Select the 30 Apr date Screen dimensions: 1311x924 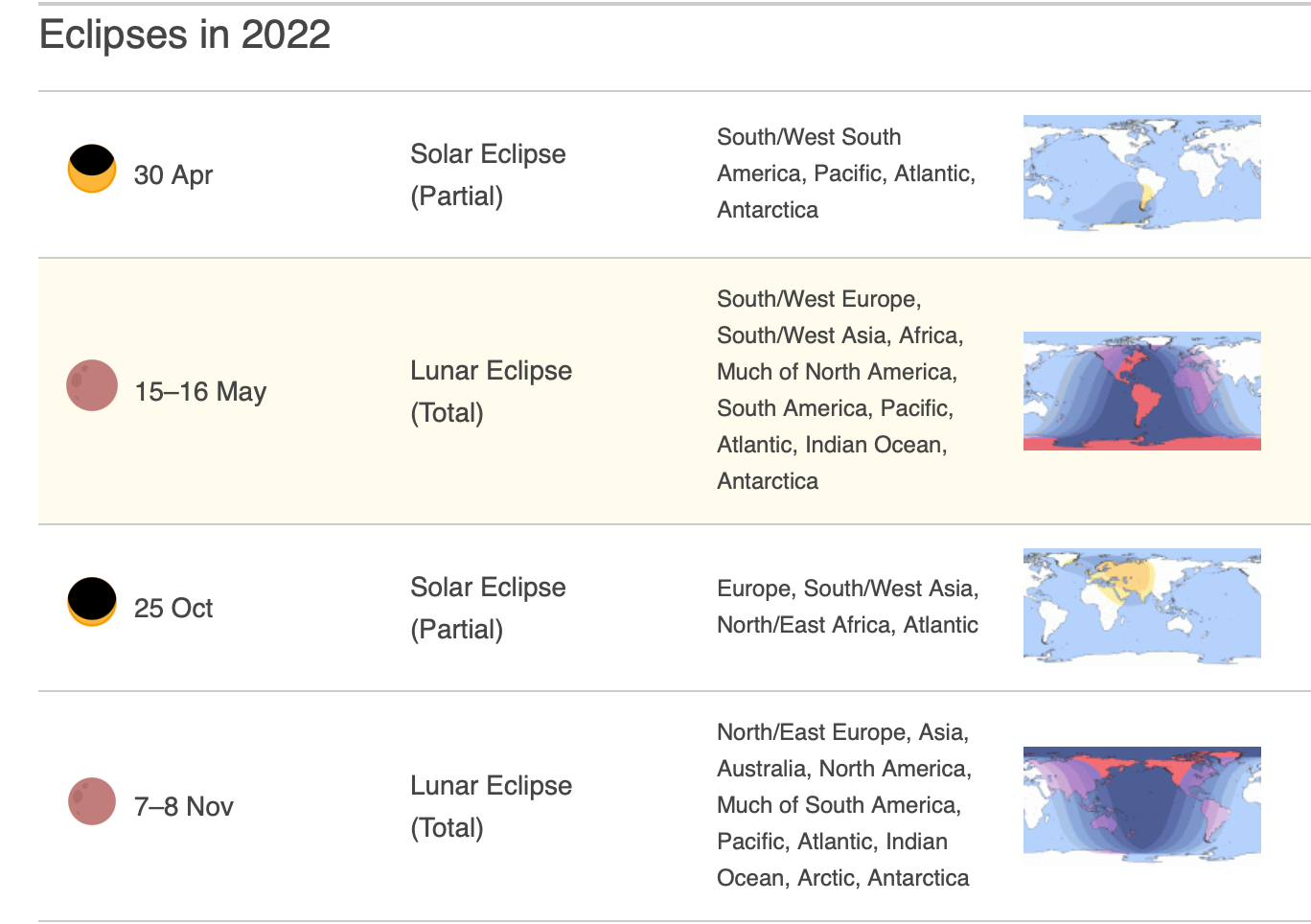pos(173,175)
